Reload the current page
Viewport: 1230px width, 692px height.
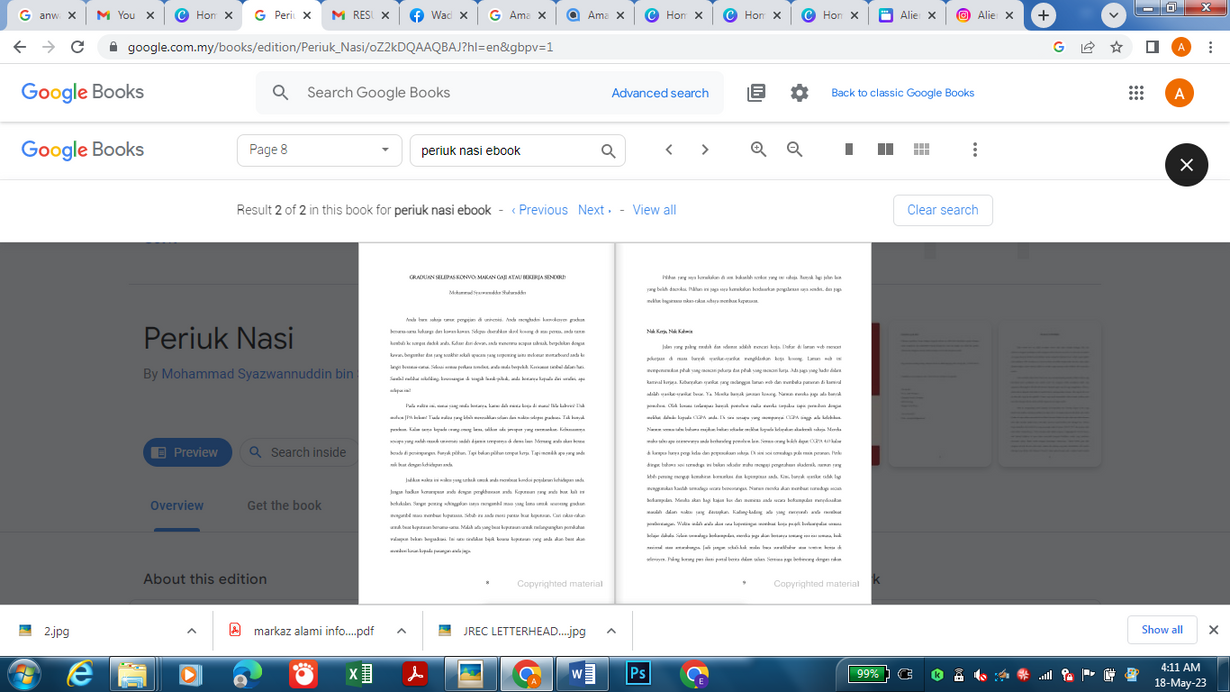coord(77,47)
